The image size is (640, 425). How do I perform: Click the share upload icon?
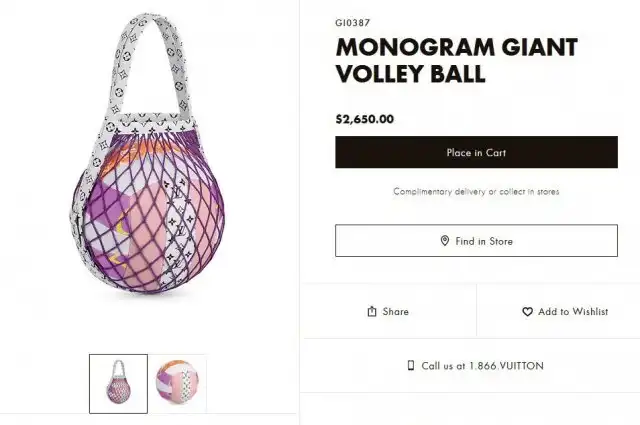coord(372,312)
